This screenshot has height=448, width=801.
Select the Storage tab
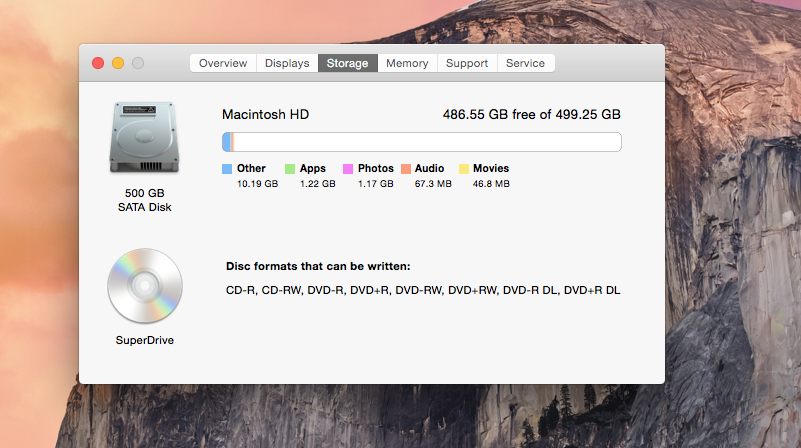click(x=347, y=63)
